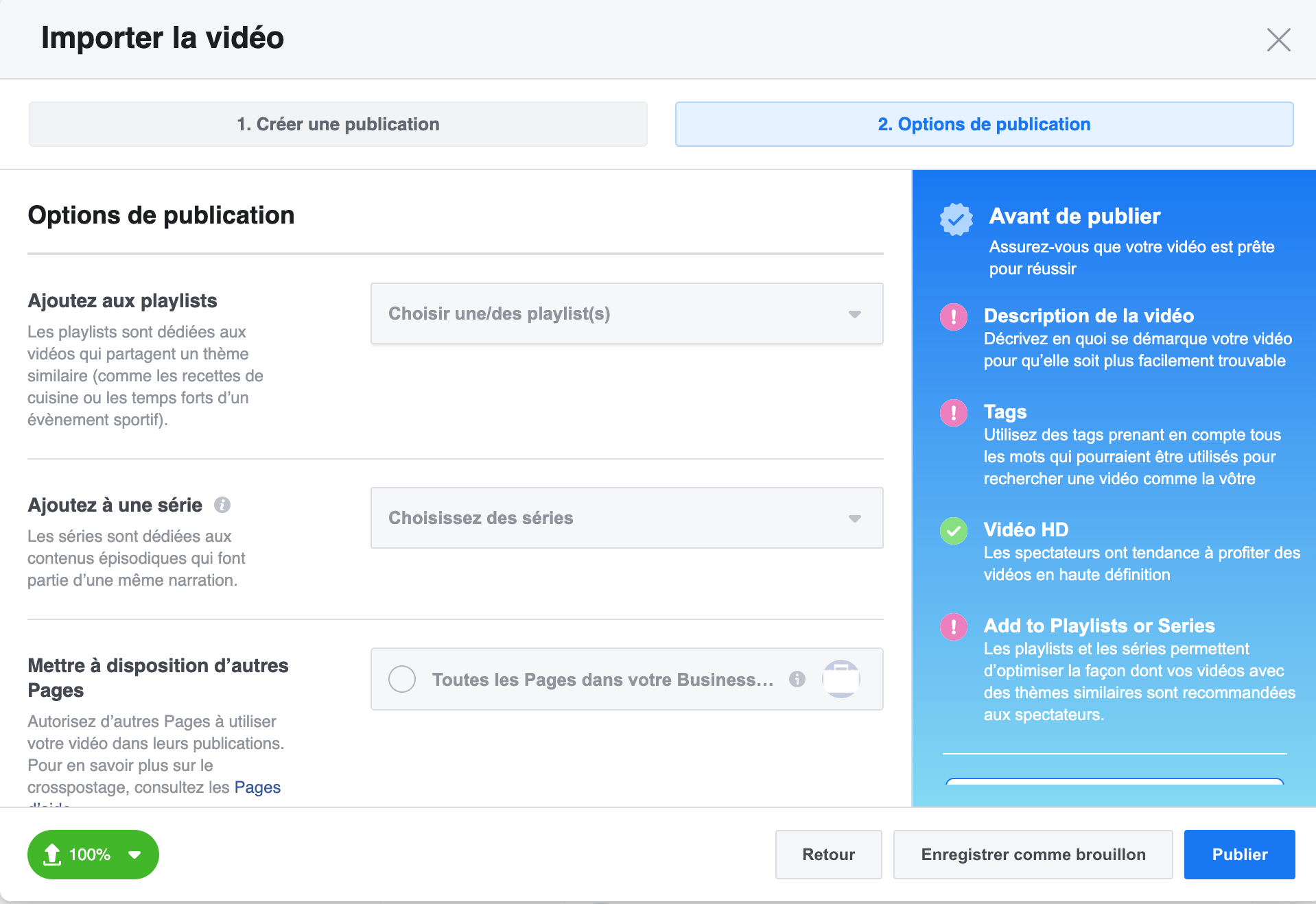Click the Options de publication section heading

(161, 215)
